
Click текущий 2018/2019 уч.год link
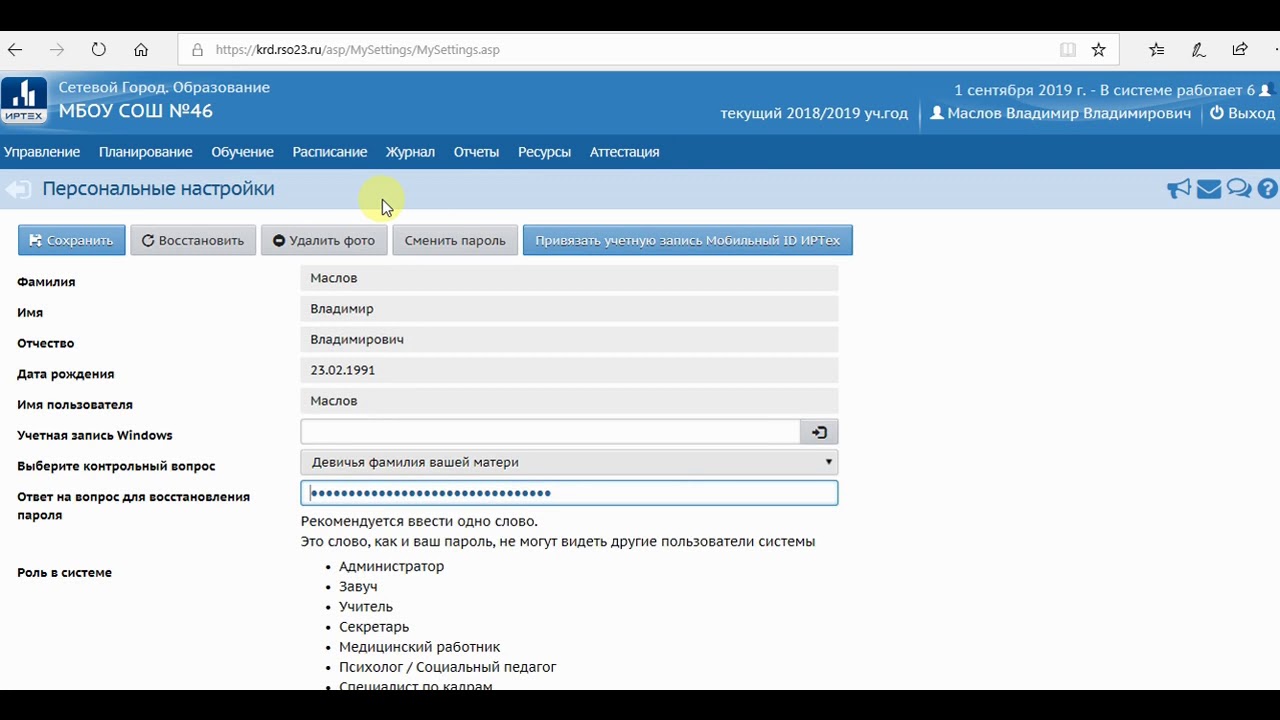[814, 113]
